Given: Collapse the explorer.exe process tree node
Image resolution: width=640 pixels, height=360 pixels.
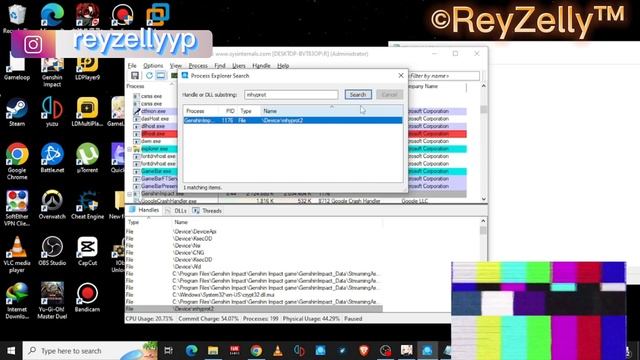Looking at the screenshot, I should (x=130, y=149).
